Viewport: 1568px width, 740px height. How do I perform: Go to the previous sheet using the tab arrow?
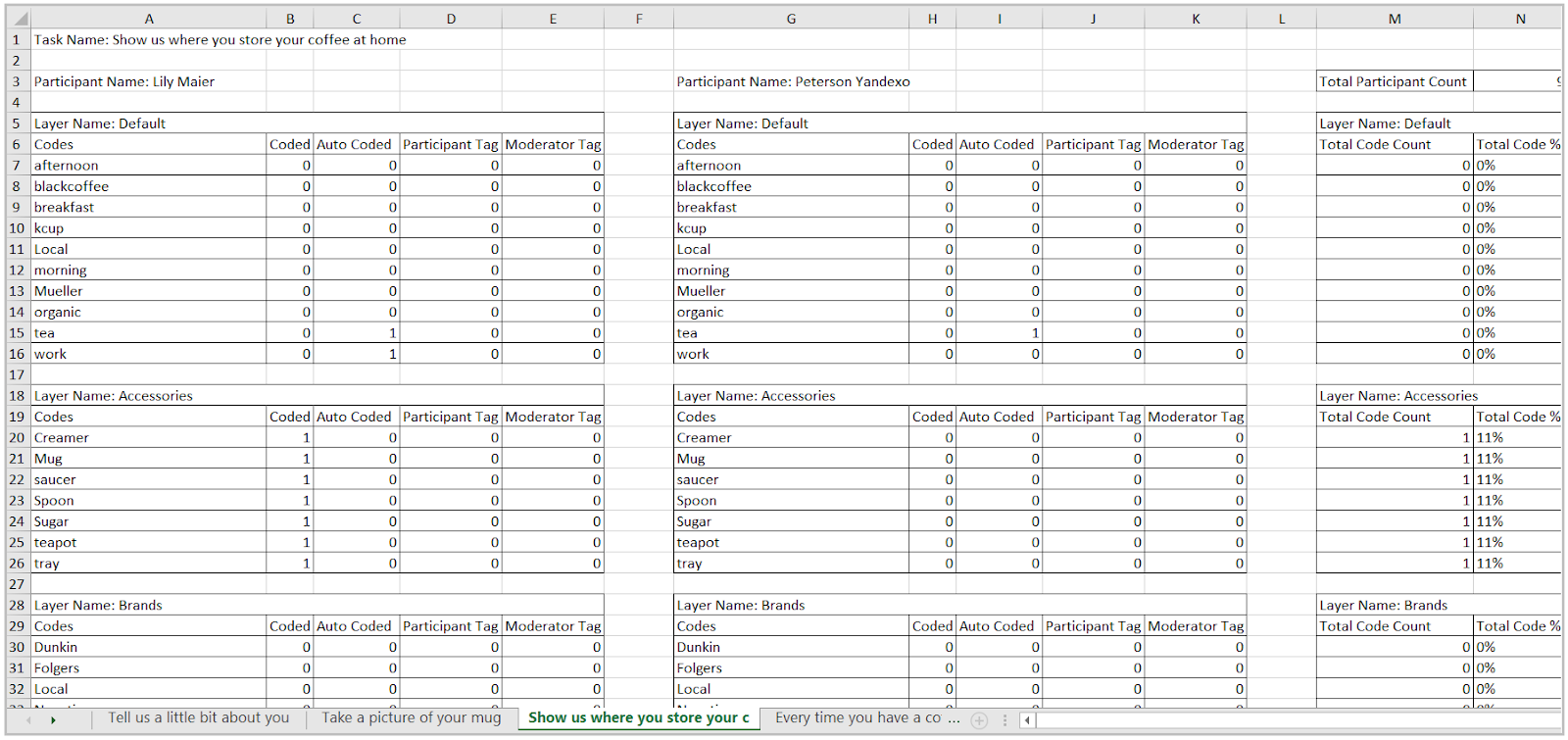point(28,720)
